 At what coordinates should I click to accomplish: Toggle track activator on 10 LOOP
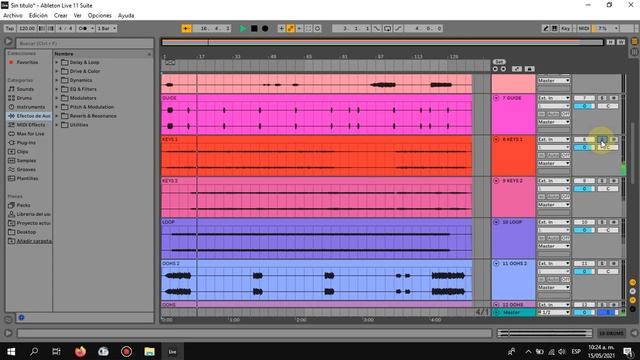click(x=584, y=222)
